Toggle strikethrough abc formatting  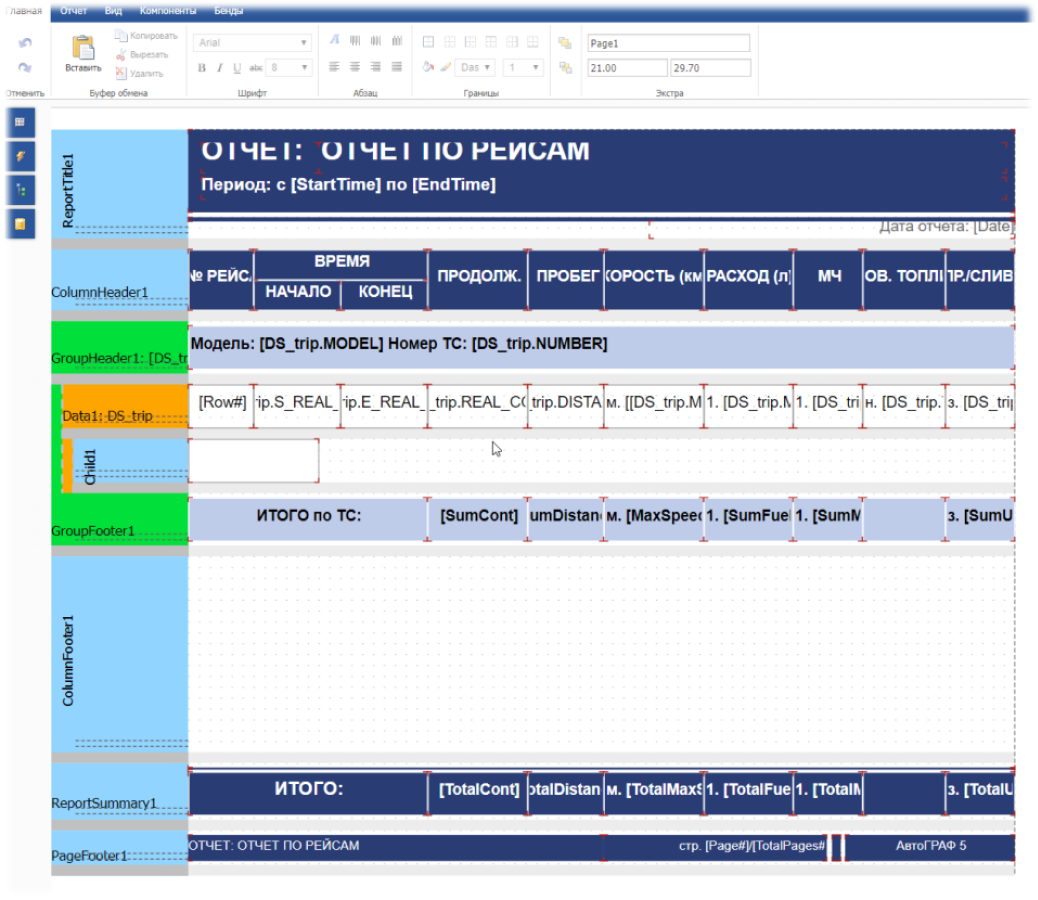pyautogui.click(x=256, y=68)
